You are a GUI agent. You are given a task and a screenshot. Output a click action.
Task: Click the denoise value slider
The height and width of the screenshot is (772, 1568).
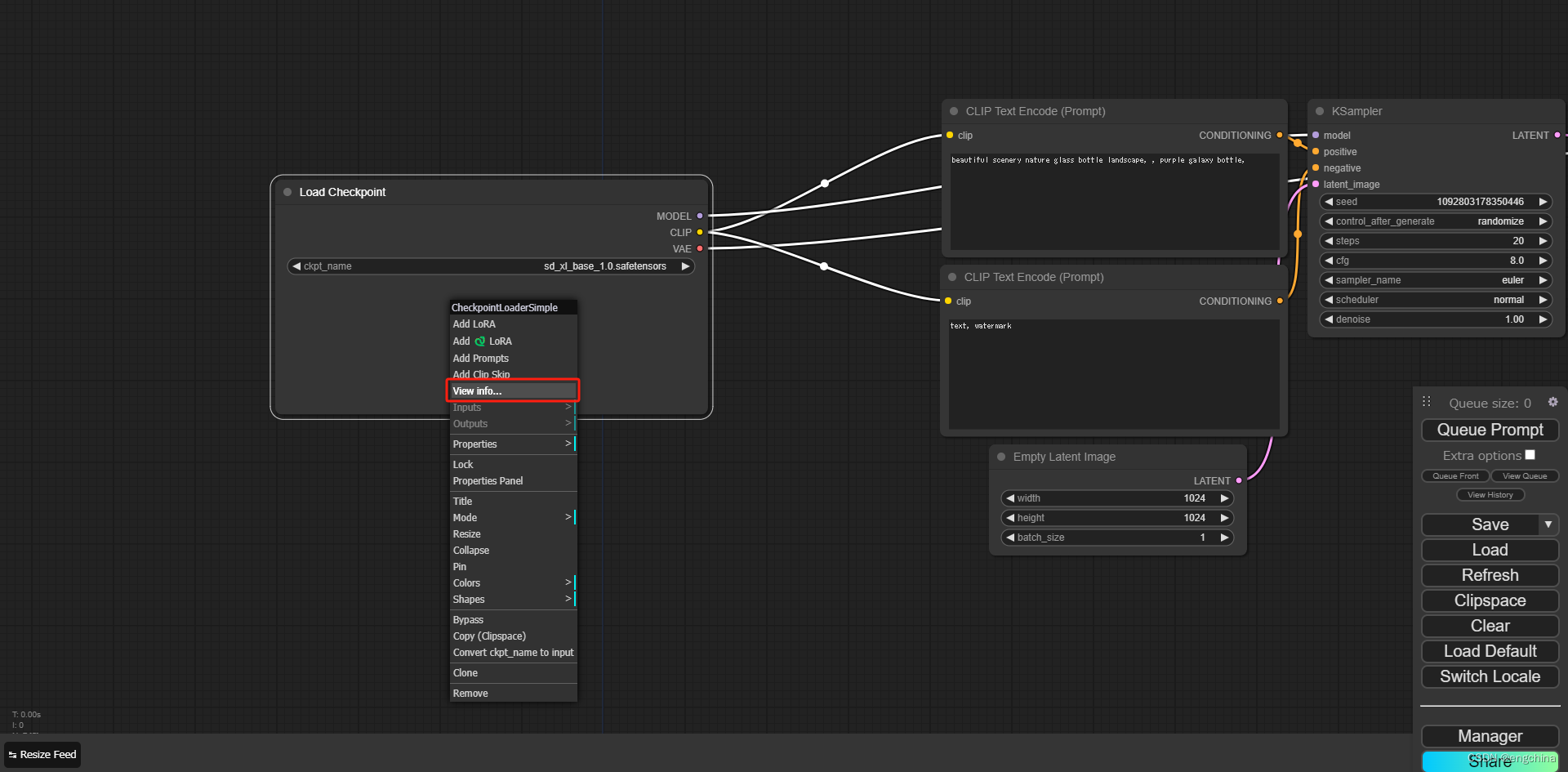click(1436, 319)
